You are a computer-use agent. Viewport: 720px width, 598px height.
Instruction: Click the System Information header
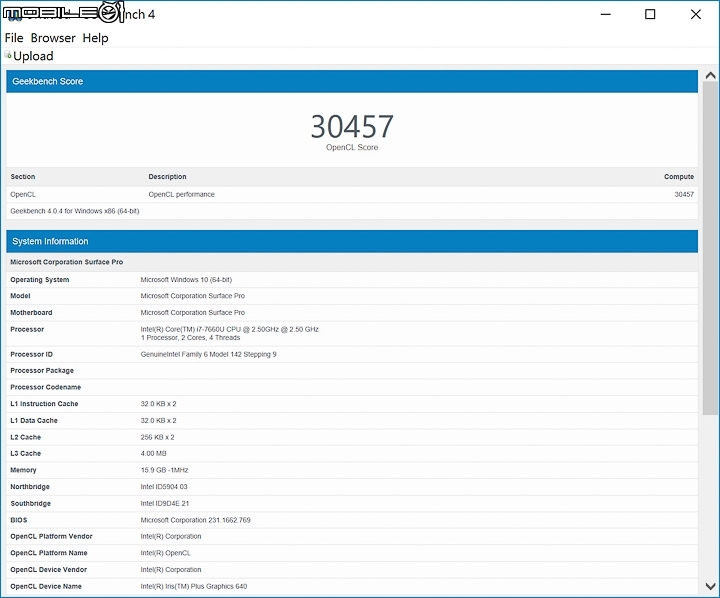(x=352, y=241)
